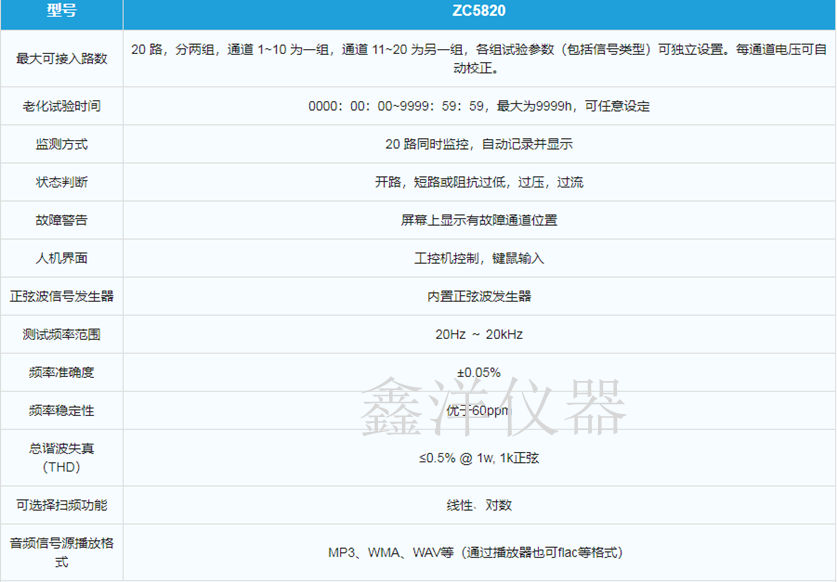Select the 老化试验时间 label
The width and height of the screenshot is (837, 582).
[61, 106]
